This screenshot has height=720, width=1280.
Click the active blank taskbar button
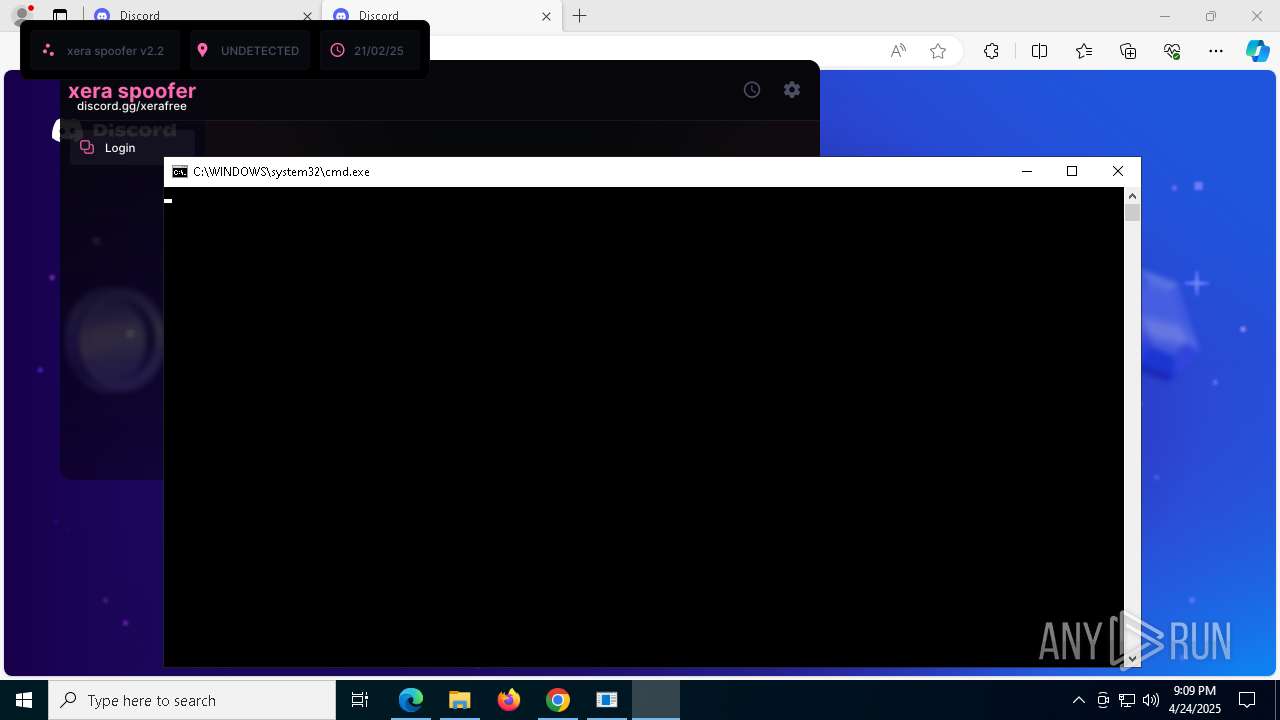(656, 700)
